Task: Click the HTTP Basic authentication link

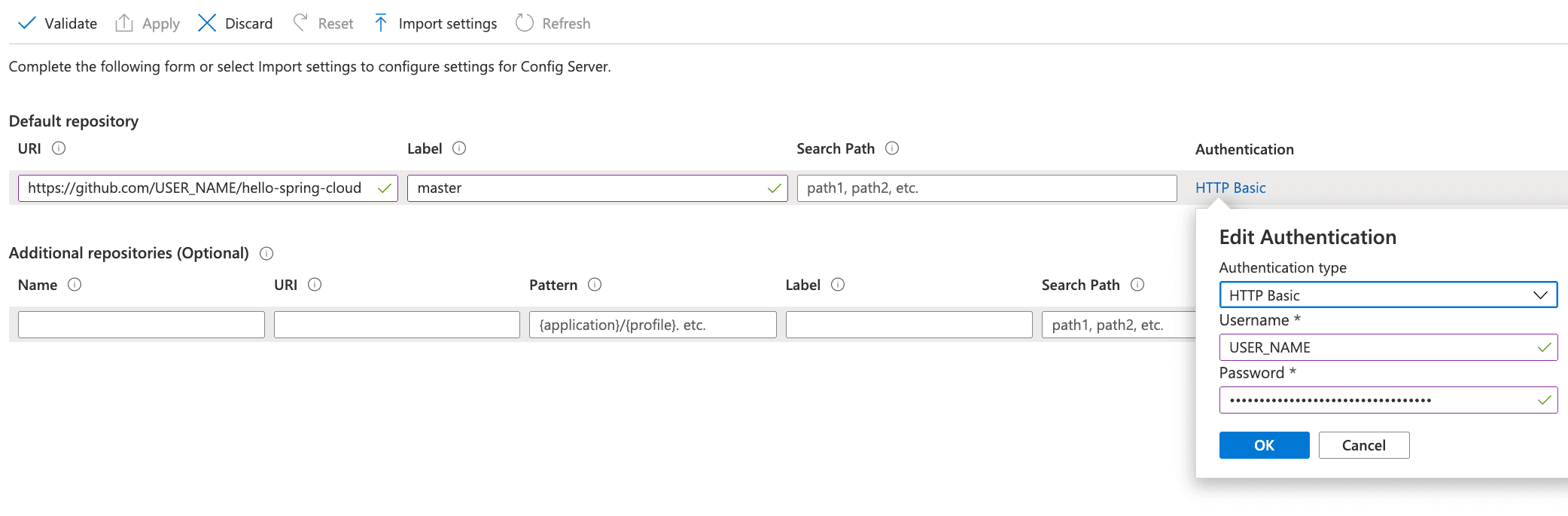Action: pyautogui.click(x=1231, y=188)
